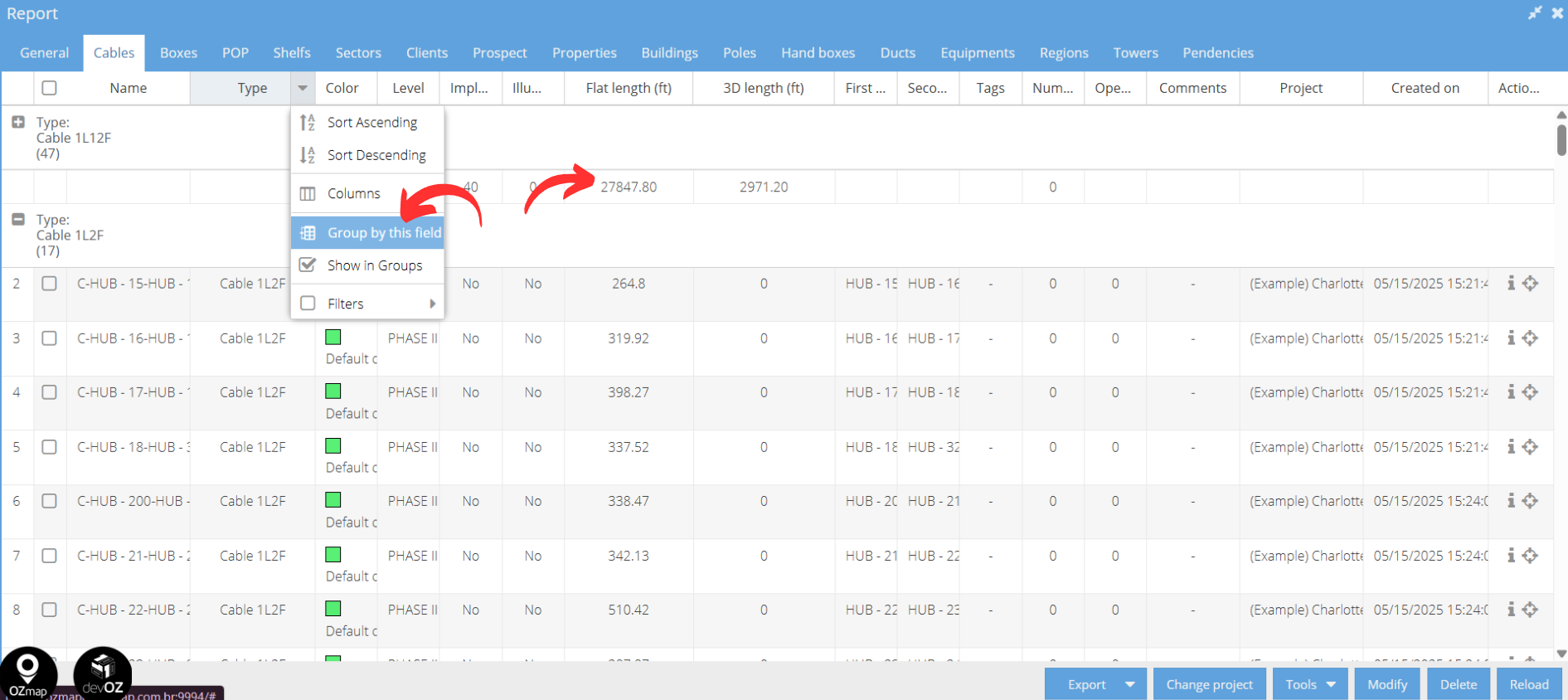Sort by the Flat length (ft) column header
The height and width of the screenshot is (700, 1568).
[629, 88]
